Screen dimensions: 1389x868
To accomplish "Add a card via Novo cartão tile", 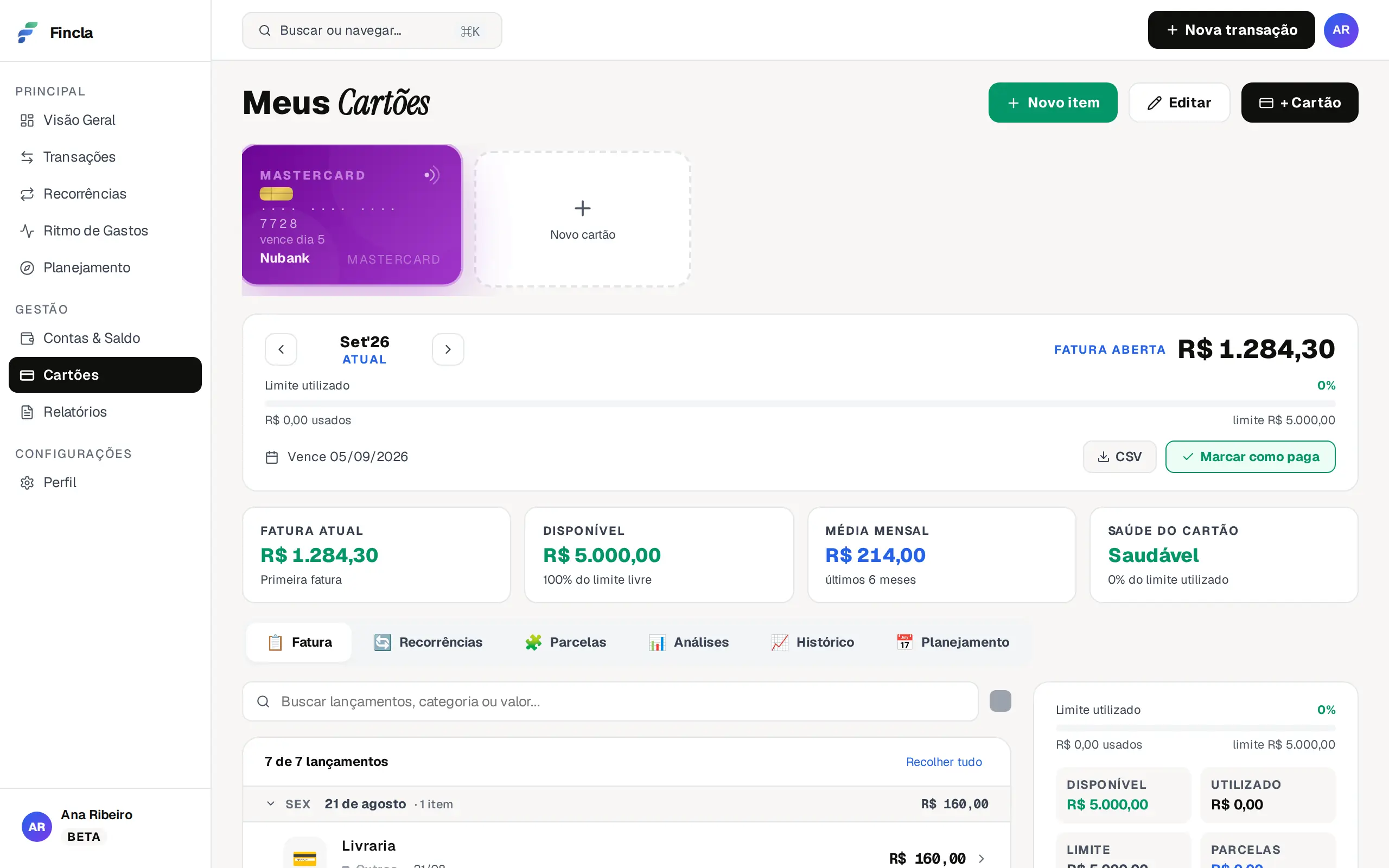I will coord(583,219).
